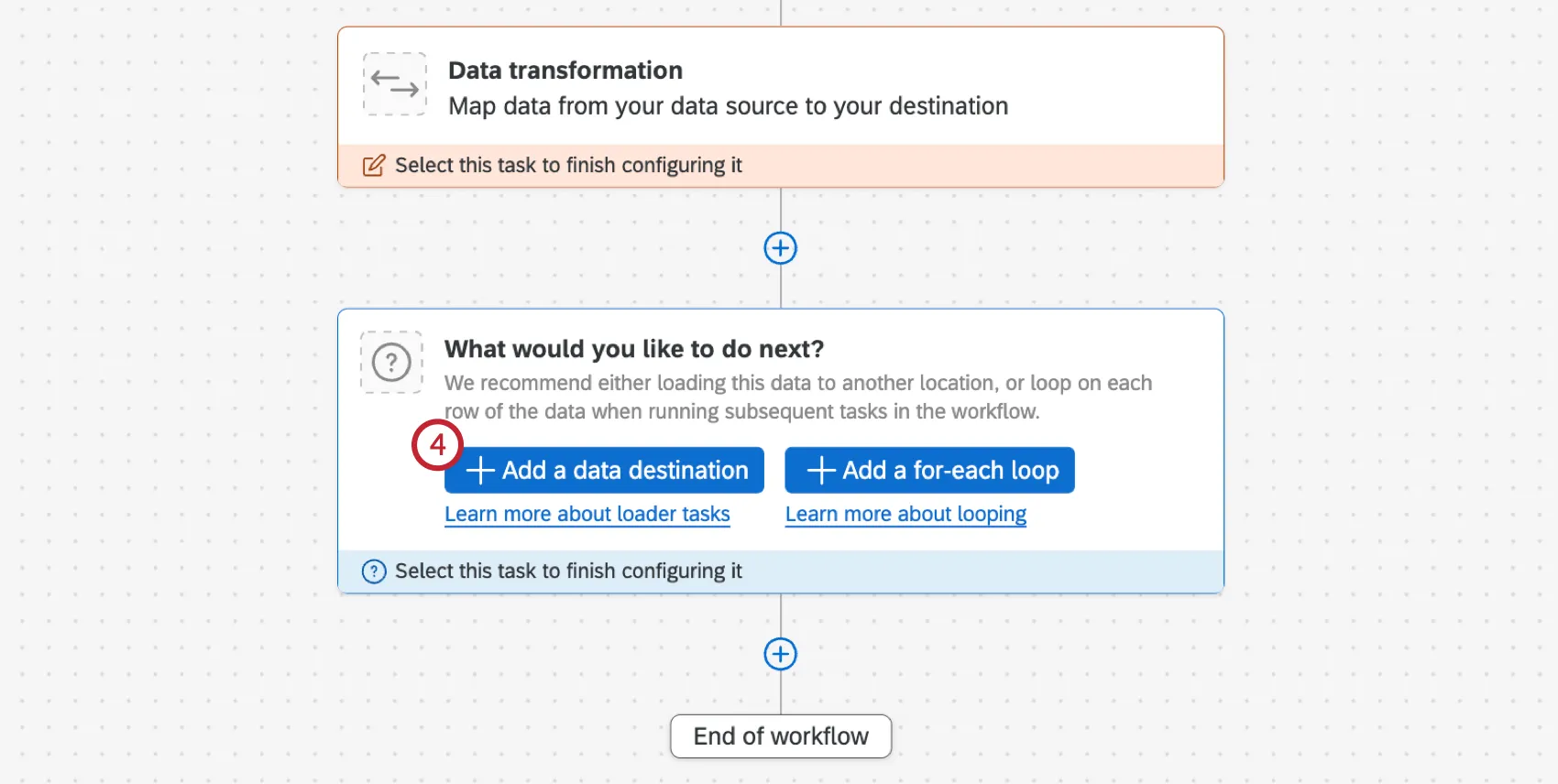Click the data transformation arrows icon
This screenshot has height=784, width=1558.
coord(394,85)
